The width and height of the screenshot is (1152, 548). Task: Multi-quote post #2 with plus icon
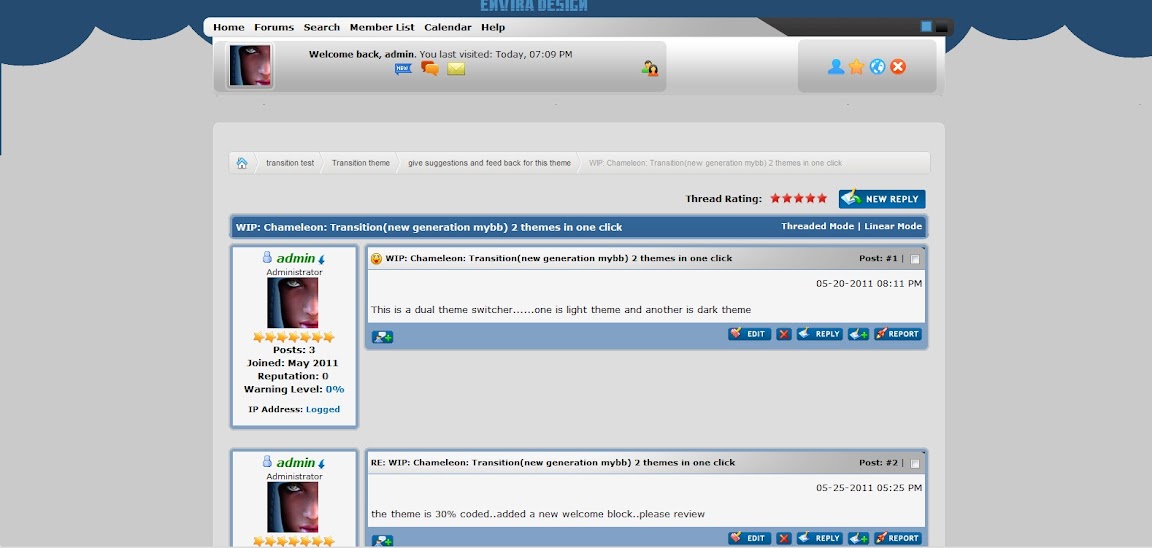coord(858,538)
